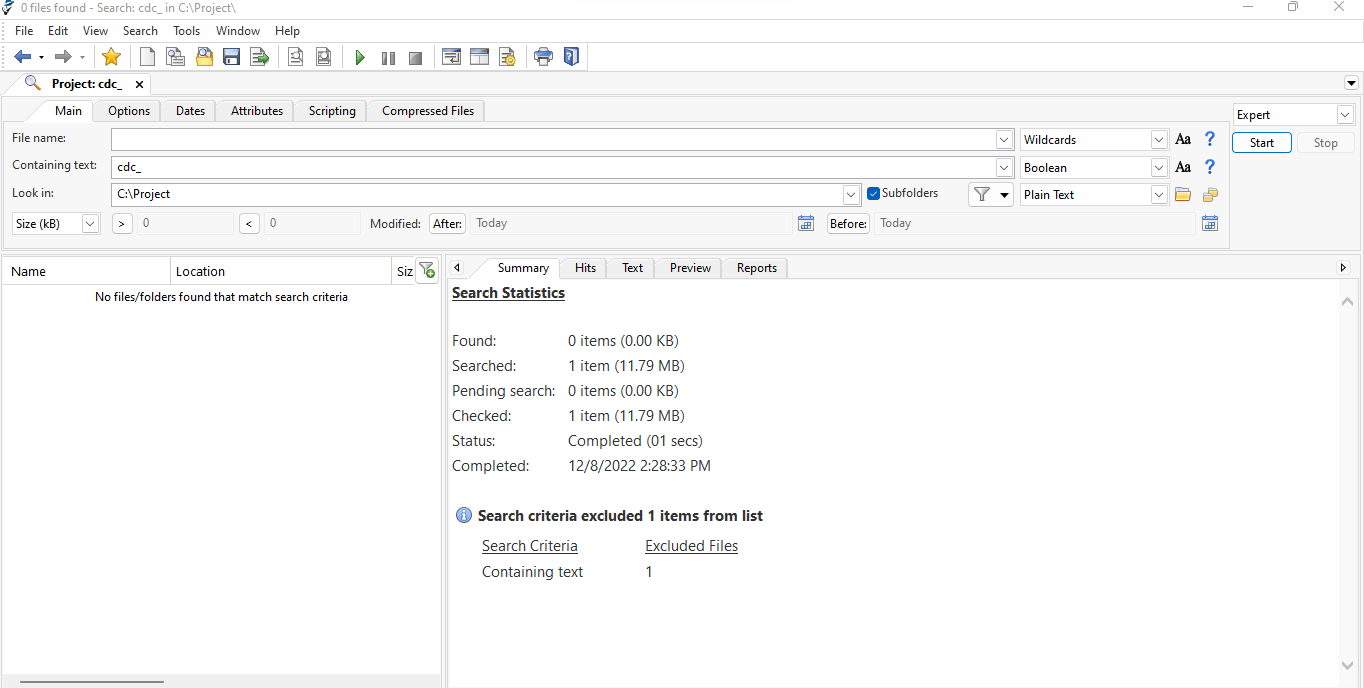Open the Boolean expression type dropdown

[1159, 167]
